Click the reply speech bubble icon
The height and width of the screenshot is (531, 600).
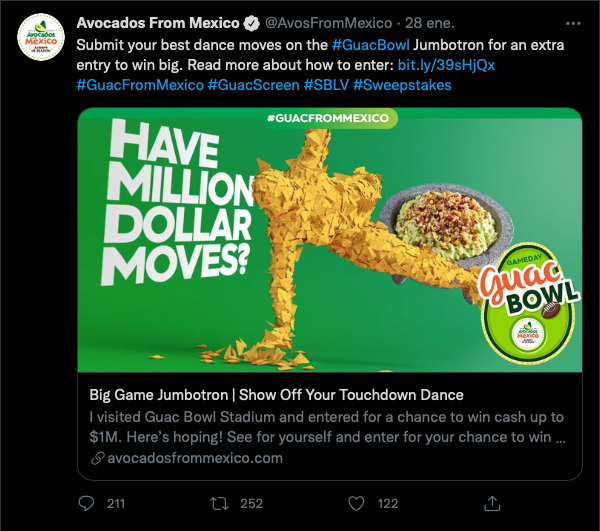(87, 502)
